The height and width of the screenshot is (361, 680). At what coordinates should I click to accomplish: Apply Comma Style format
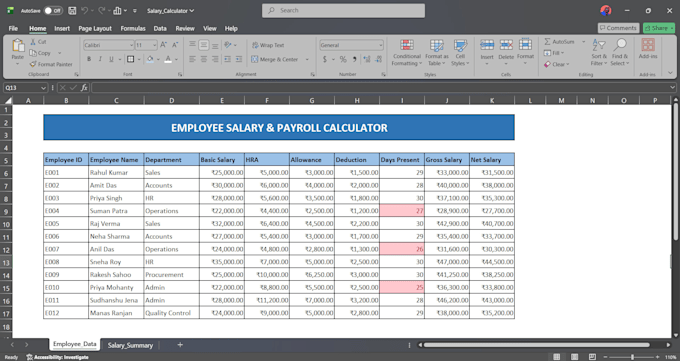click(355, 59)
